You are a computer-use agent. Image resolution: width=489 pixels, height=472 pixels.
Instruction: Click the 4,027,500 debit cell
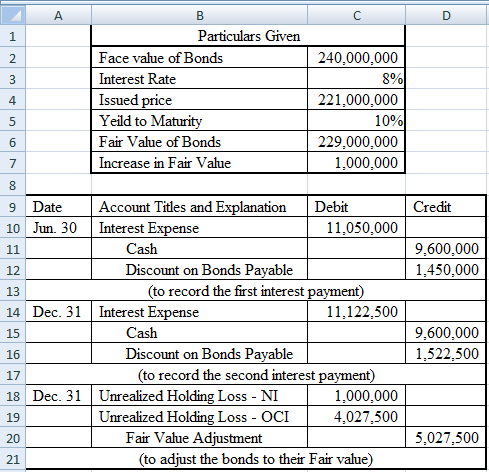[356, 417]
